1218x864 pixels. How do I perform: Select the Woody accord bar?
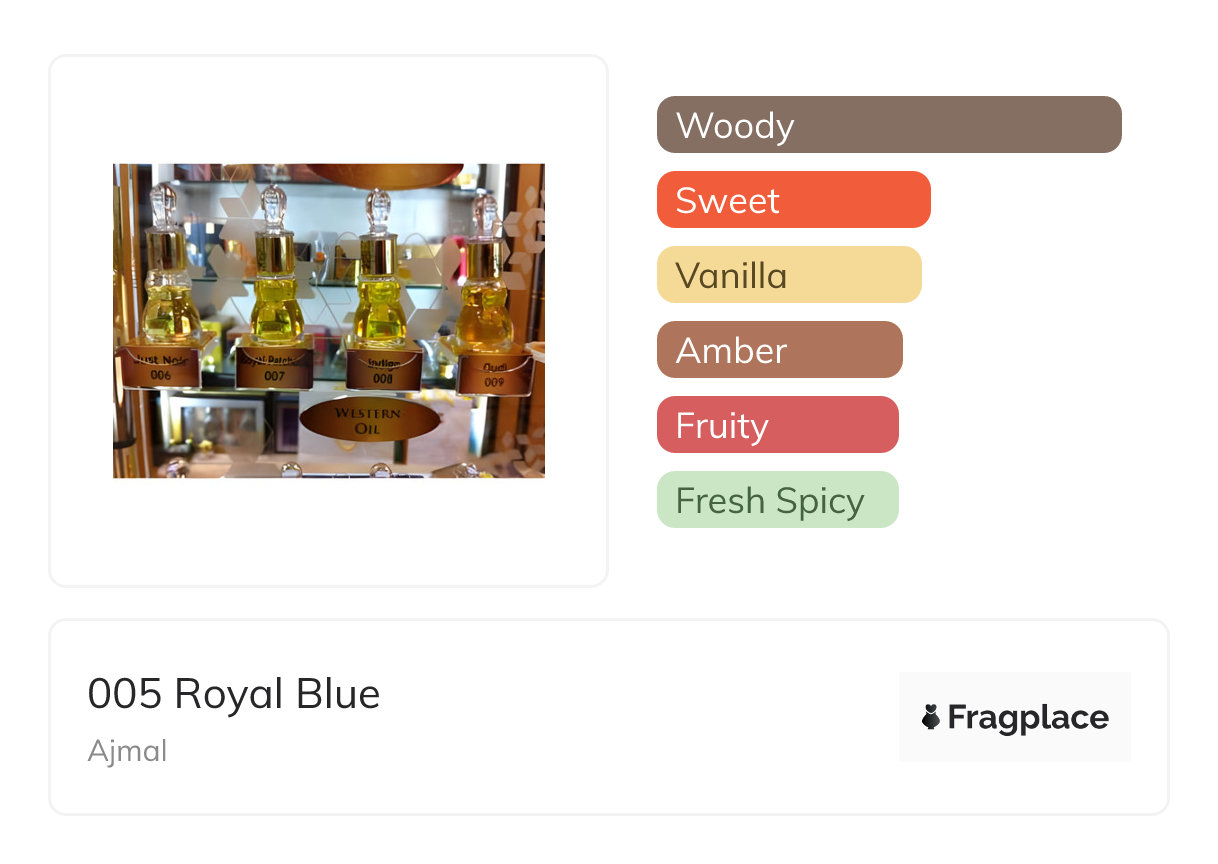(x=889, y=125)
